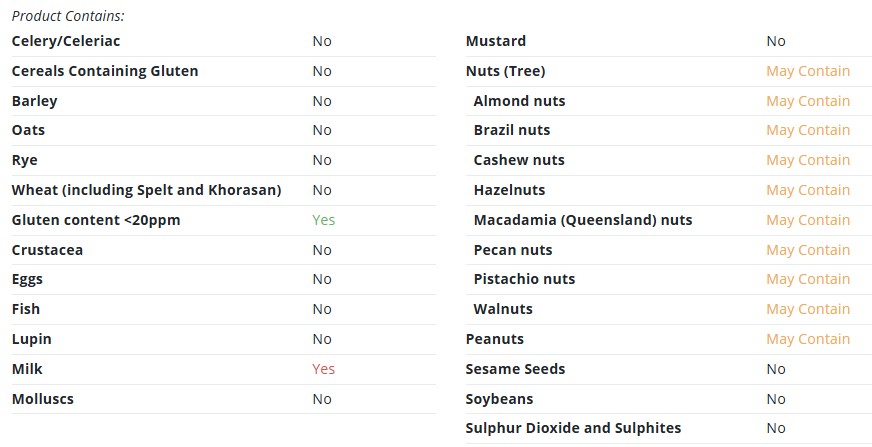The height and width of the screenshot is (447, 872).
Task: Click the red Yes value next to Milk
Action: click(x=323, y=369)
